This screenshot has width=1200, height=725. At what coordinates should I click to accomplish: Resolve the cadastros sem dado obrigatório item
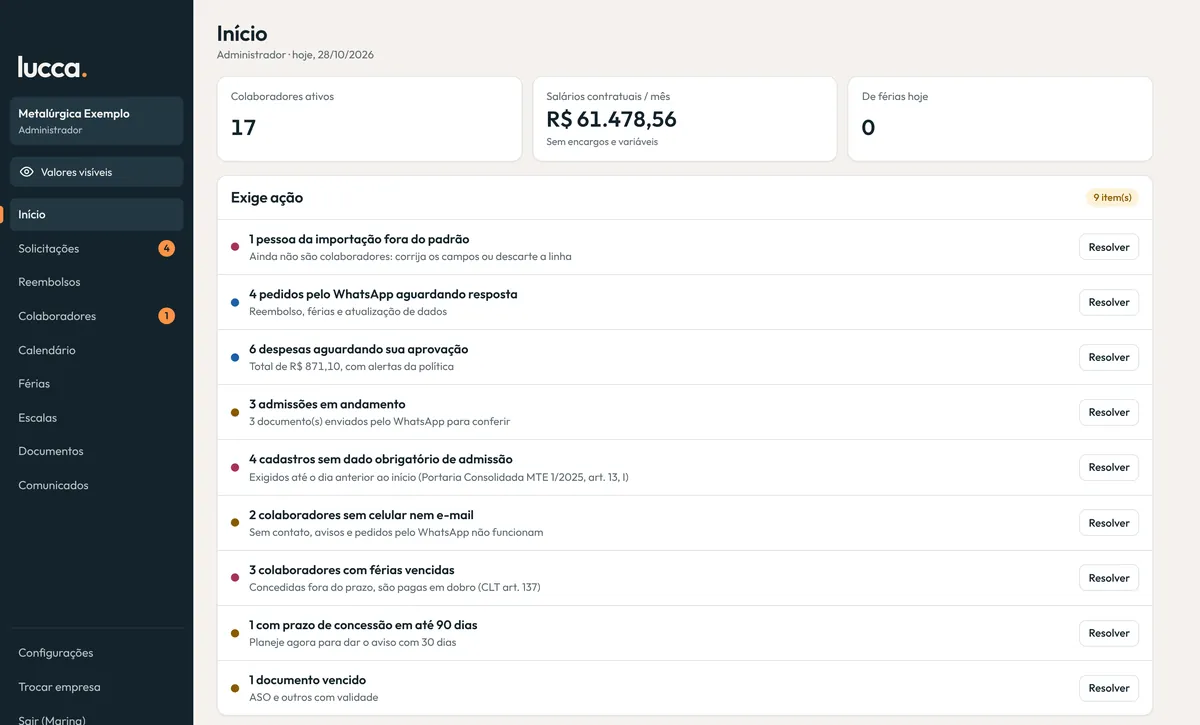click(x=1109, y=467)
